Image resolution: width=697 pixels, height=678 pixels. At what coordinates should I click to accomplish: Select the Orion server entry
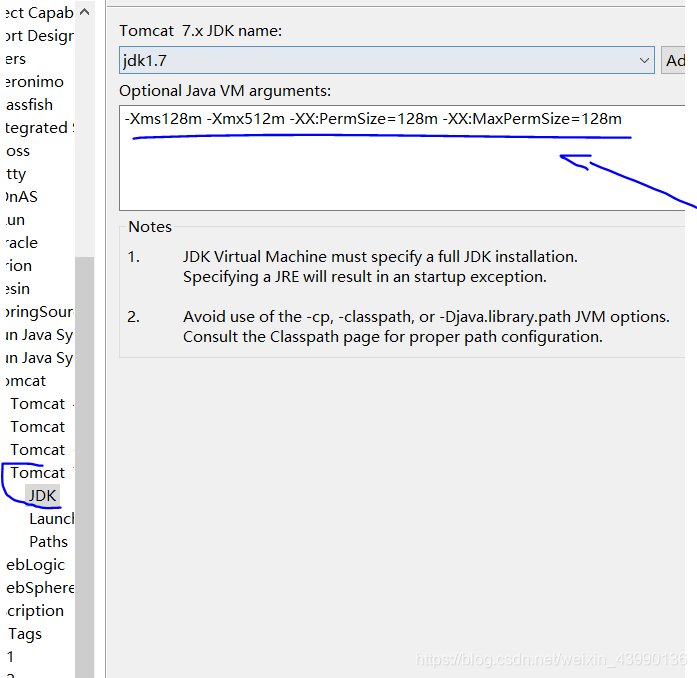(19, 266)
